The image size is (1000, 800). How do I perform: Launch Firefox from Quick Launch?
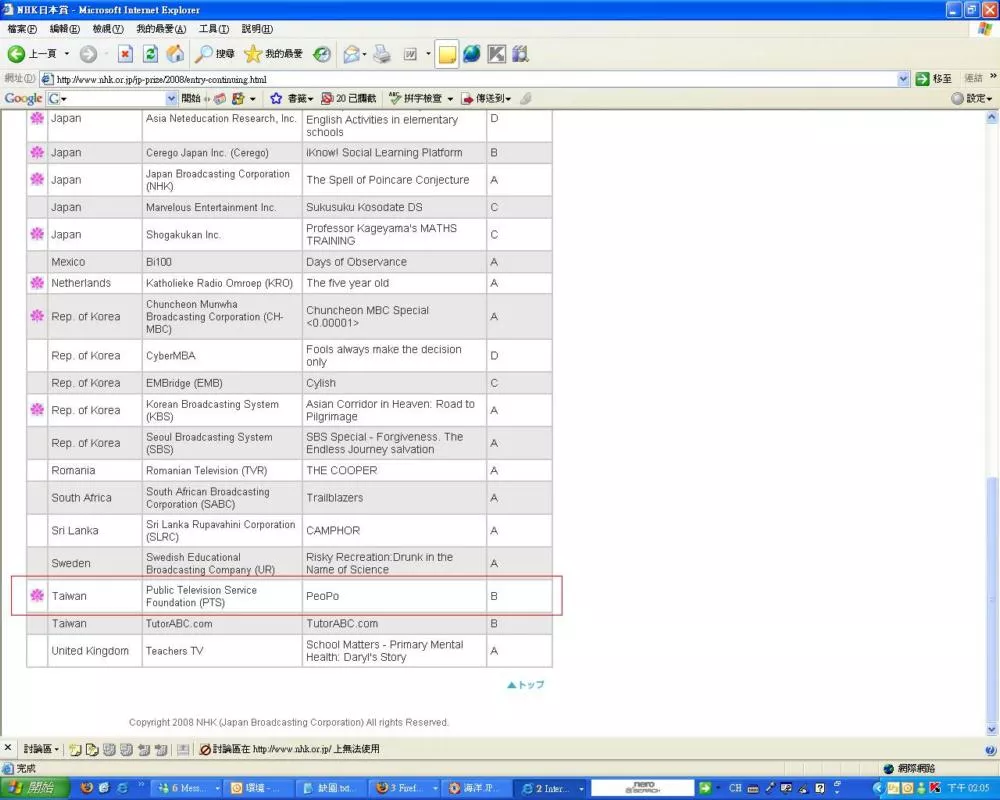[88, 788]
